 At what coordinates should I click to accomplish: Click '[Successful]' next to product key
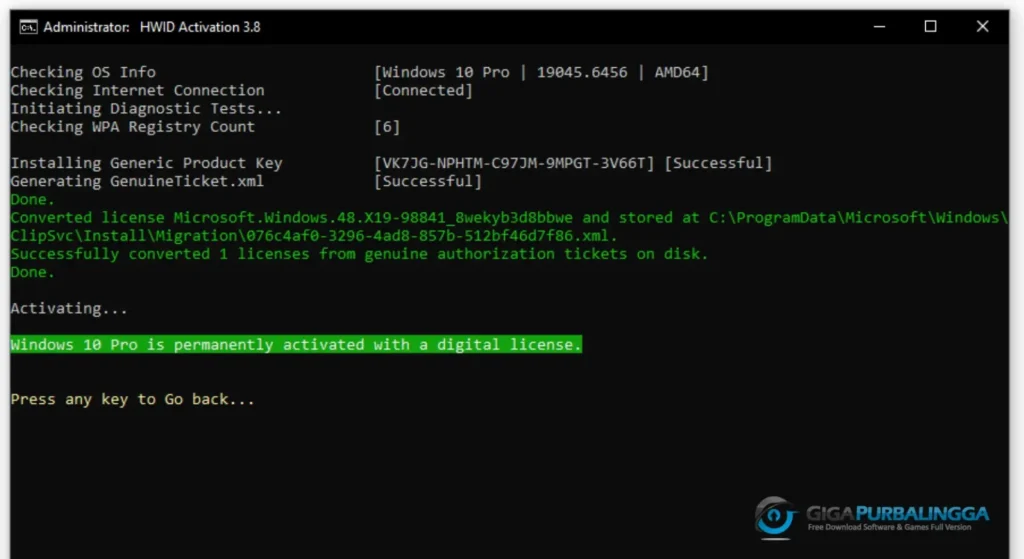pyautogui.click(x=718, y=163)
